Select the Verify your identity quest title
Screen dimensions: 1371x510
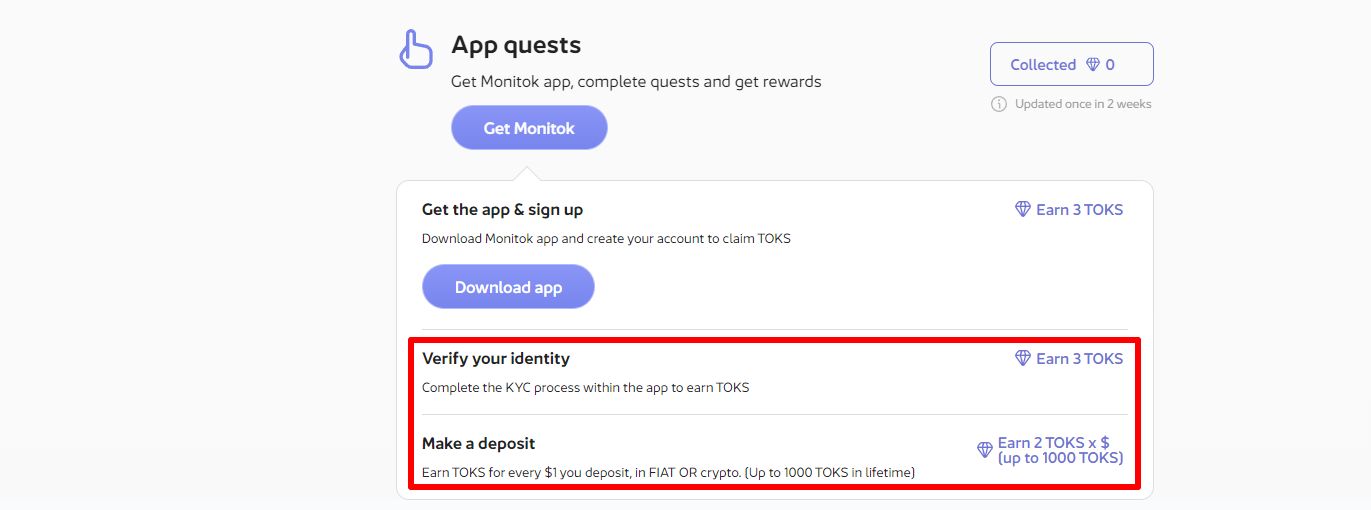coord(495,358)
